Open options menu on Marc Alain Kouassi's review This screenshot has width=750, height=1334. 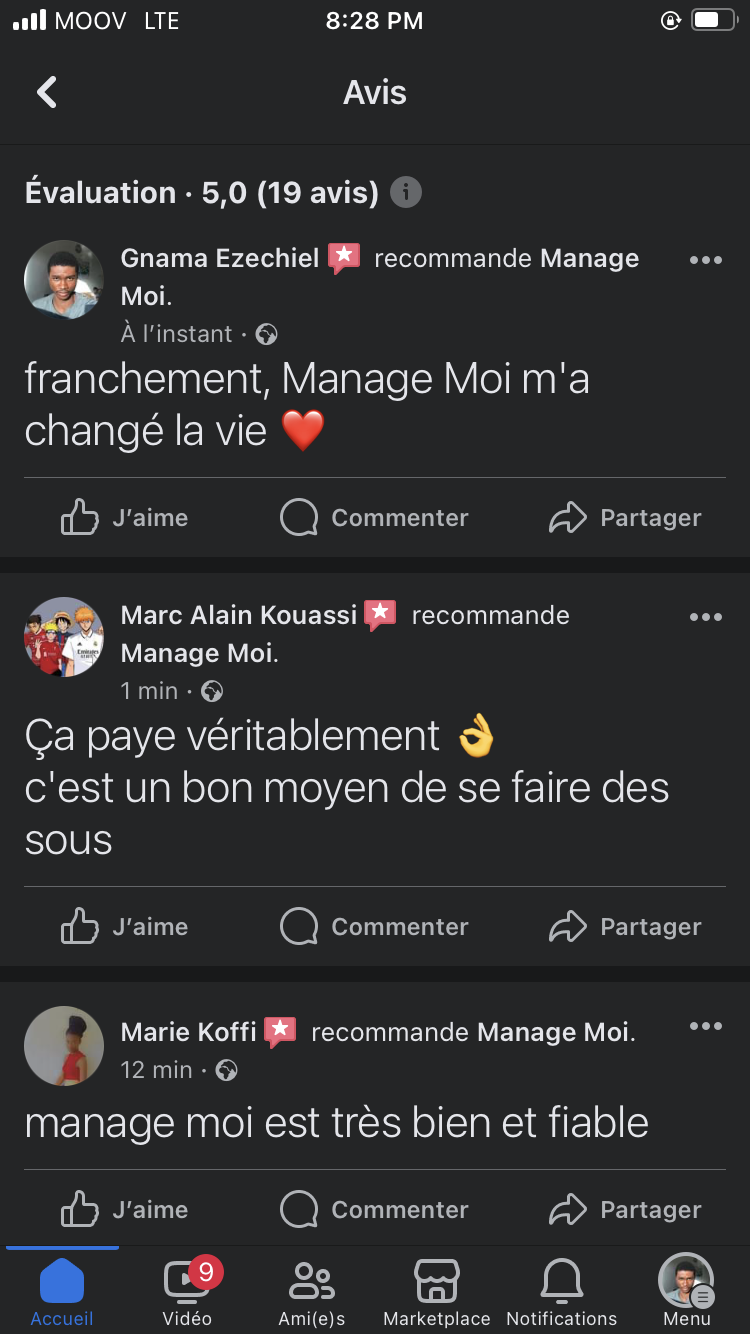[705, 617]
